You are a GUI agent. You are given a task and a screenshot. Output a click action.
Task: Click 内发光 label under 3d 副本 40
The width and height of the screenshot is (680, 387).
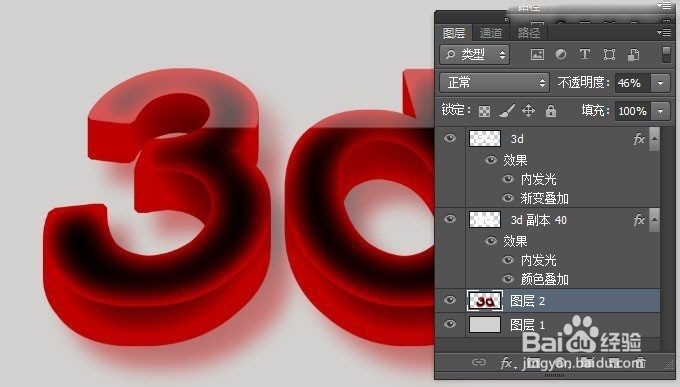539,260
